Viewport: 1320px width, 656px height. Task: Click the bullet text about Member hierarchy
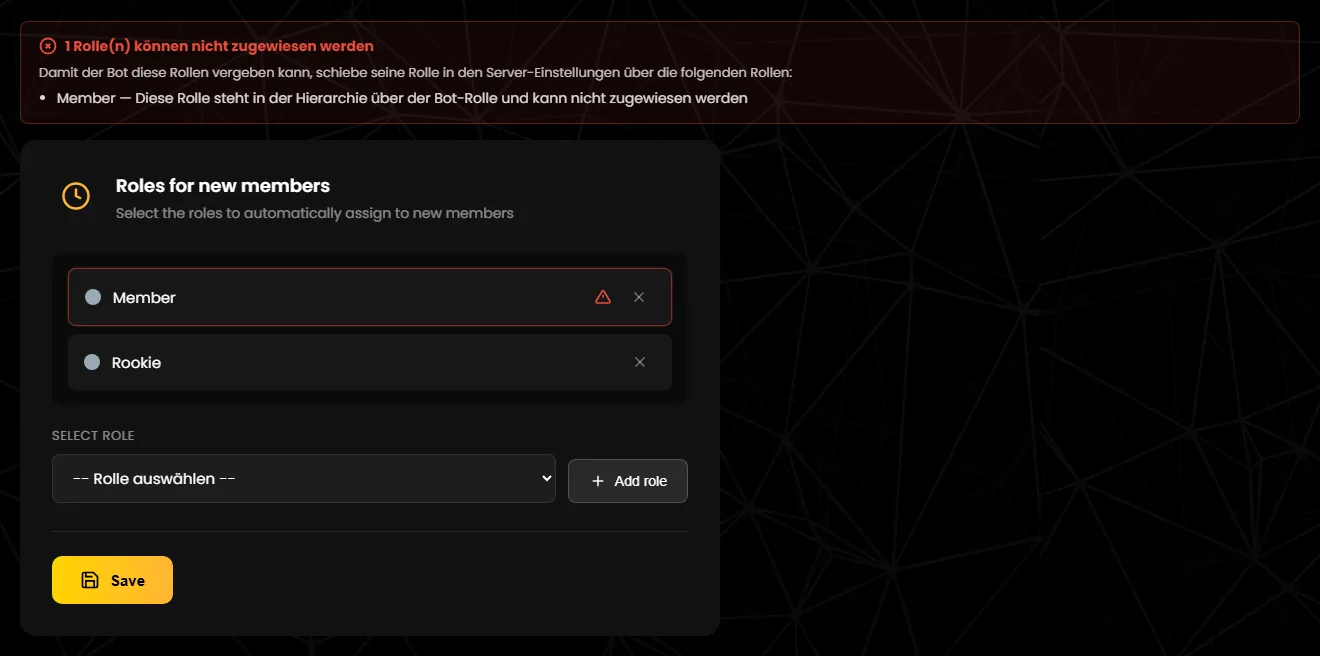click(x=402, y=98)
